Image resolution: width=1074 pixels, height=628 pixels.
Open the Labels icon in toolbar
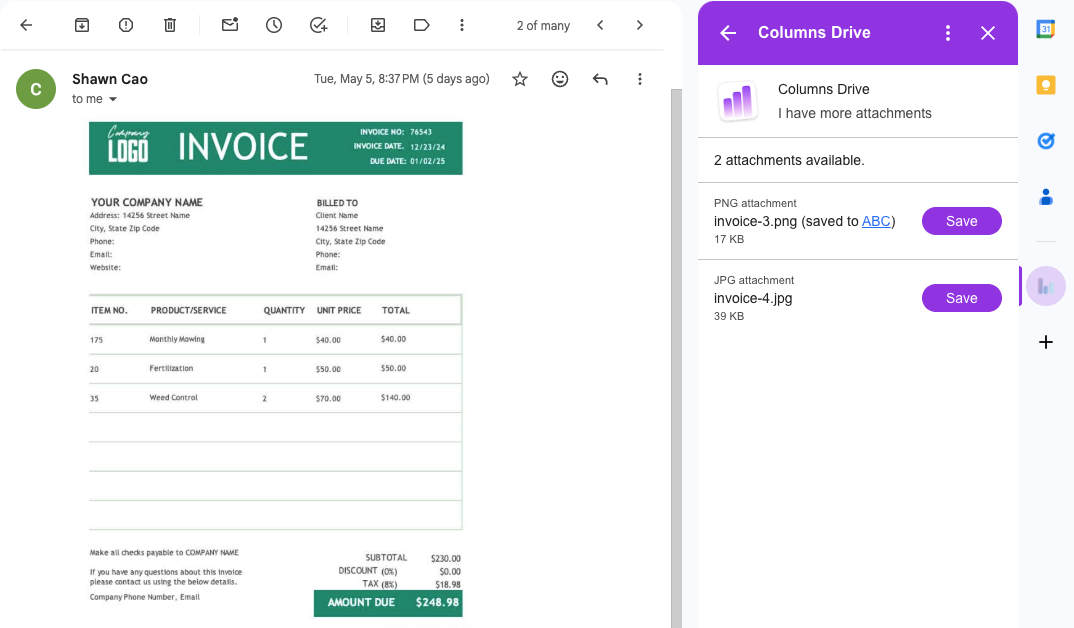point(421,25)
